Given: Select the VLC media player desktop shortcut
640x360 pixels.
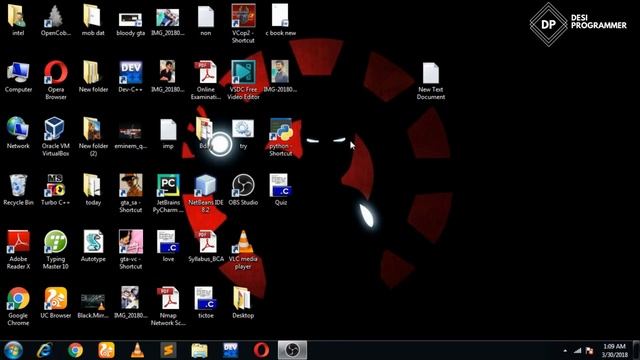Looking at the screenshot, I should 243,242.
